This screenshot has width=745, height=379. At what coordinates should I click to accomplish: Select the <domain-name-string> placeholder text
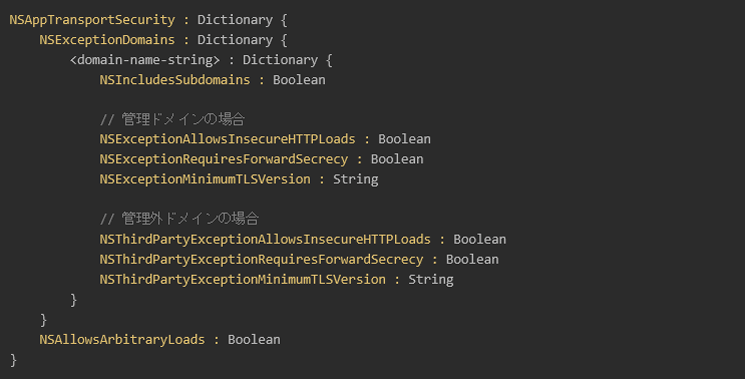(145, 60)
